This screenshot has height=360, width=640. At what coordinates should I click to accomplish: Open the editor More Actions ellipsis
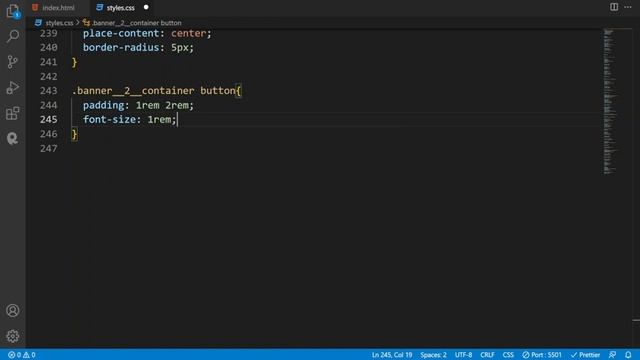coord(628,7)
